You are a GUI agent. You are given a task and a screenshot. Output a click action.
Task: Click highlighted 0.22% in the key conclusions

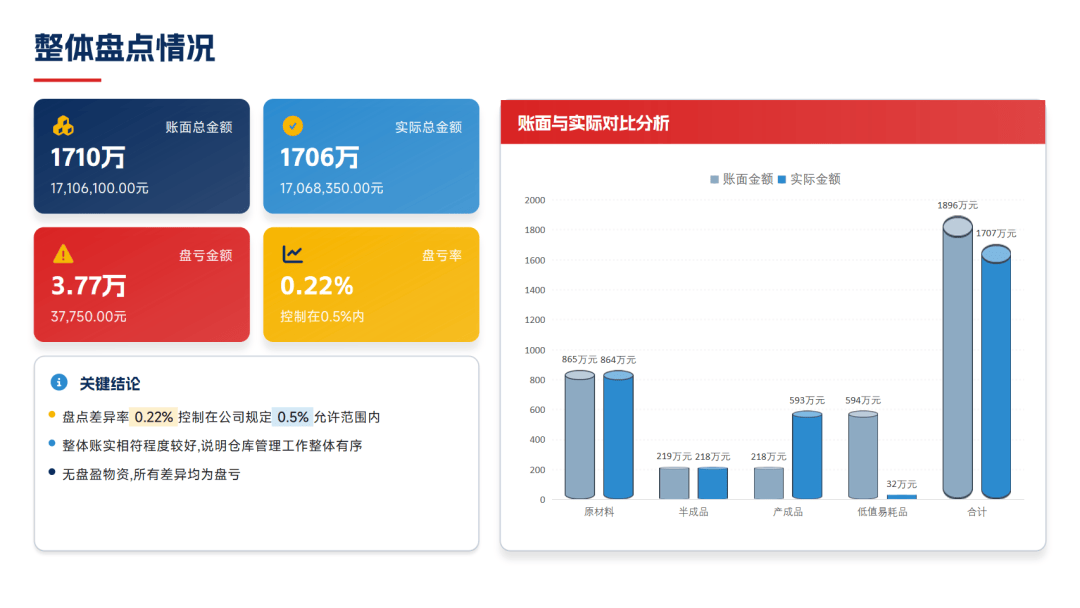[x=153, y=417]
